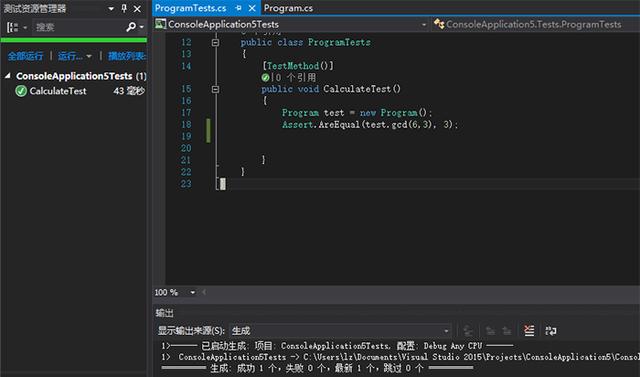Toggle word wrap in output panel

pos(551,330)
